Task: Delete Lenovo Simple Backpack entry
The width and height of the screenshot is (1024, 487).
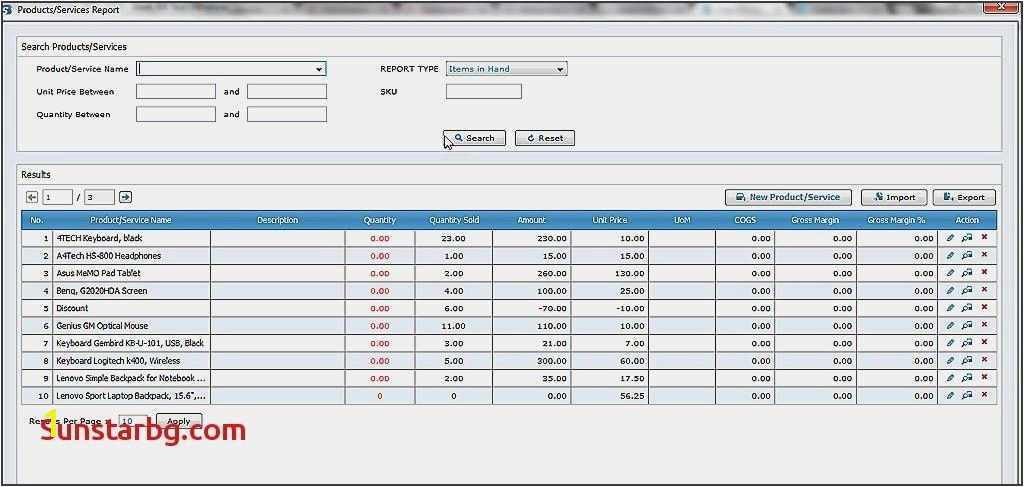Action: click(x=984, y=377)
